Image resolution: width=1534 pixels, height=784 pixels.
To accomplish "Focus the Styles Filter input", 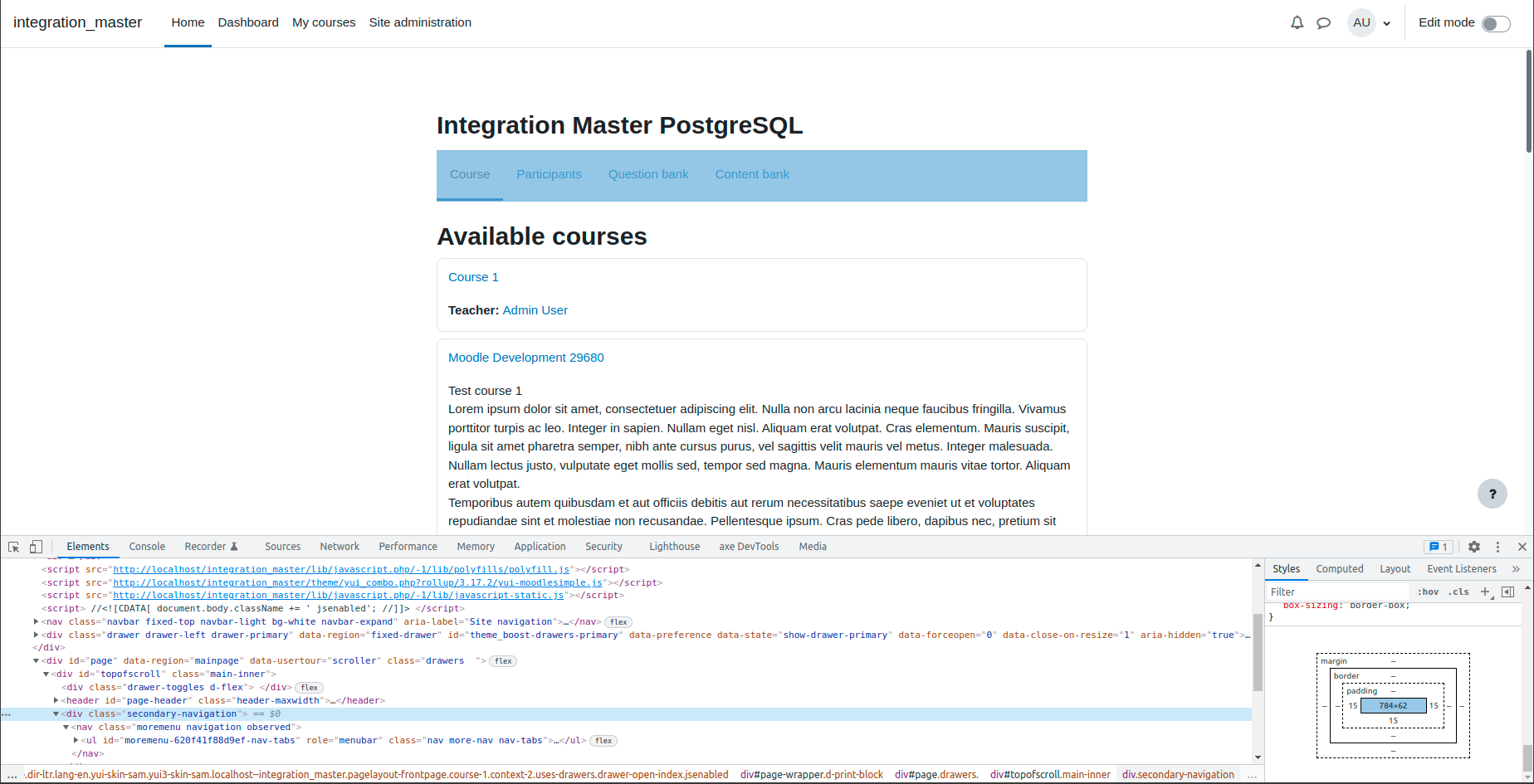I will coord(1338,592).
